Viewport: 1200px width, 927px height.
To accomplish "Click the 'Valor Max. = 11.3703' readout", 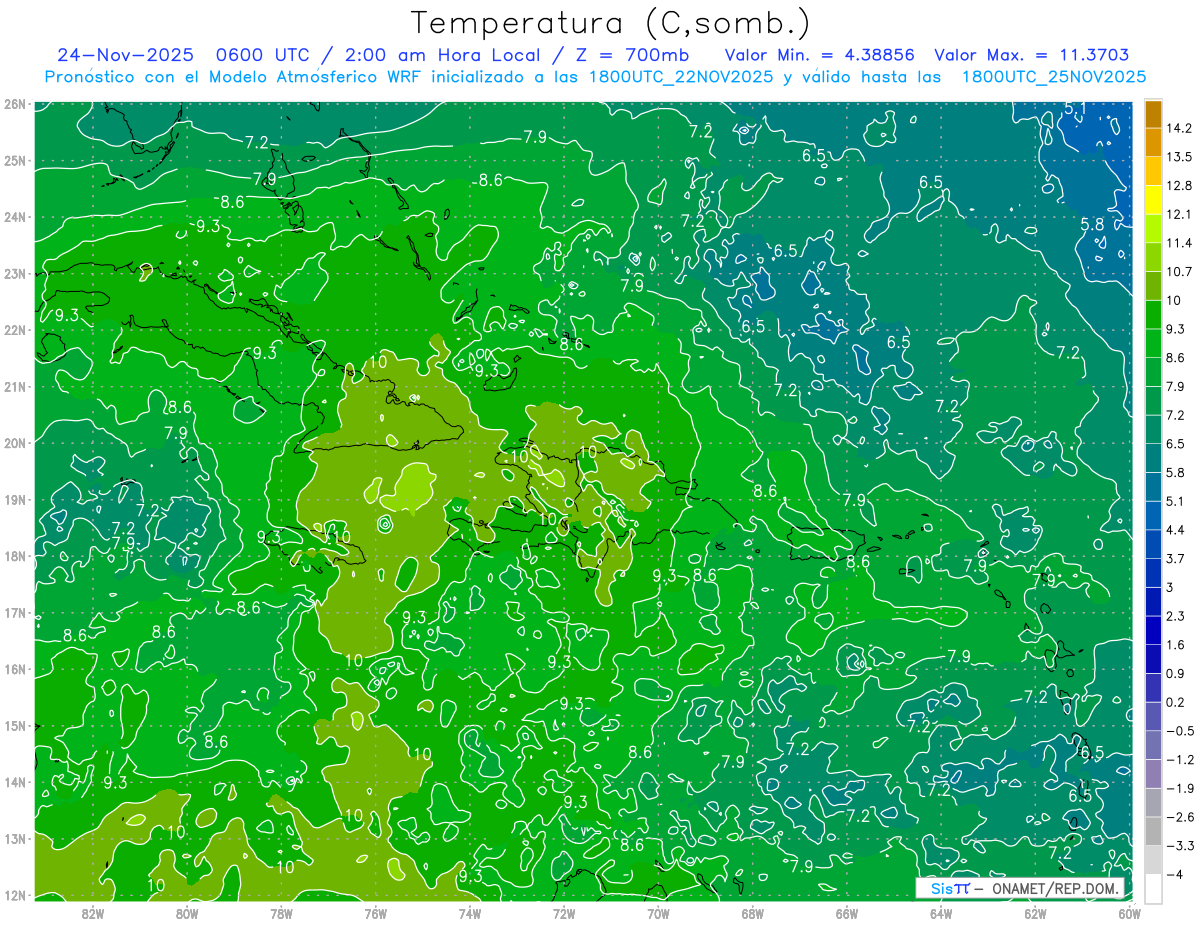I will click(x=1033, y=55).
